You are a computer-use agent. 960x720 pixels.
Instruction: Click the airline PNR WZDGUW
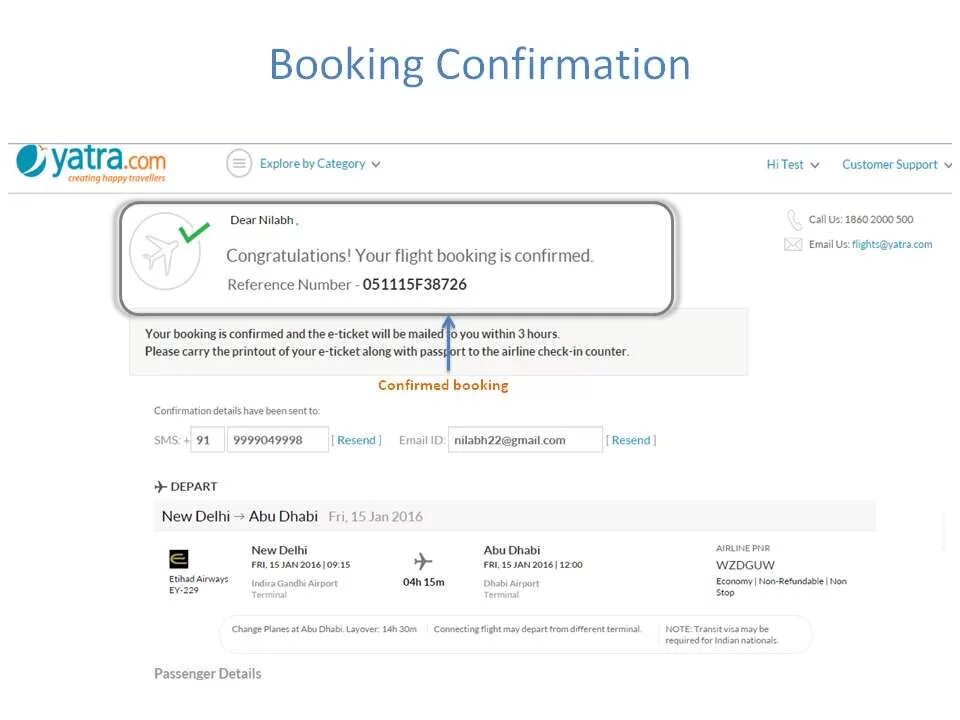pos(745,565)
